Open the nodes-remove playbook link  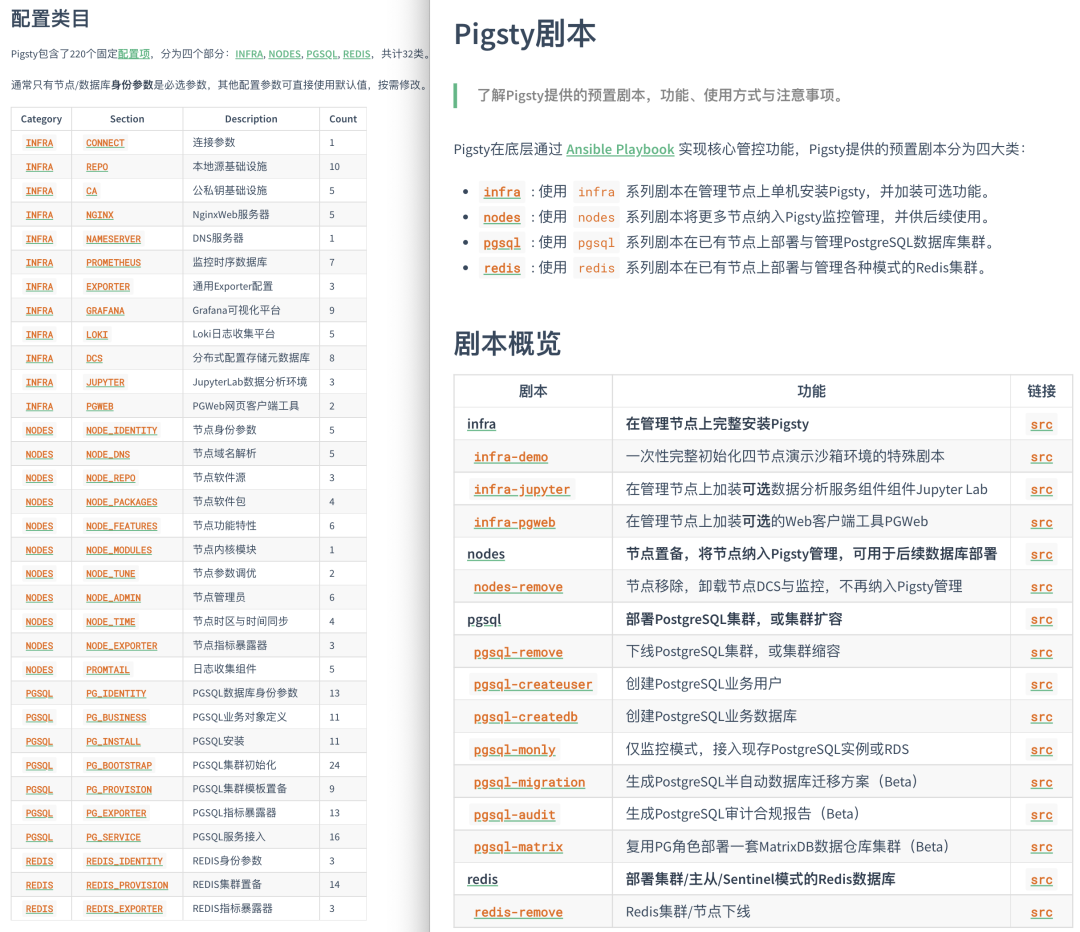(x=518, y=587)
